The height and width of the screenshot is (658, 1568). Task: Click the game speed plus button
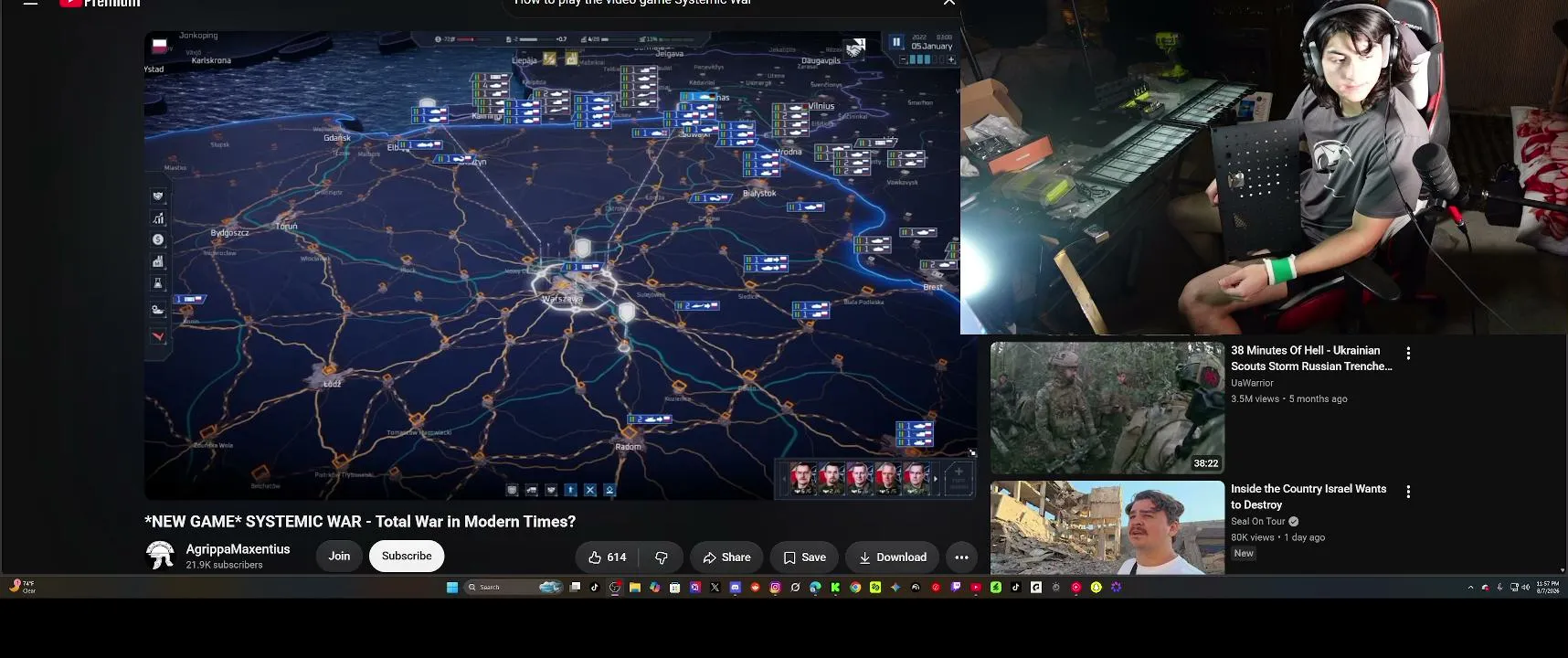951,59
